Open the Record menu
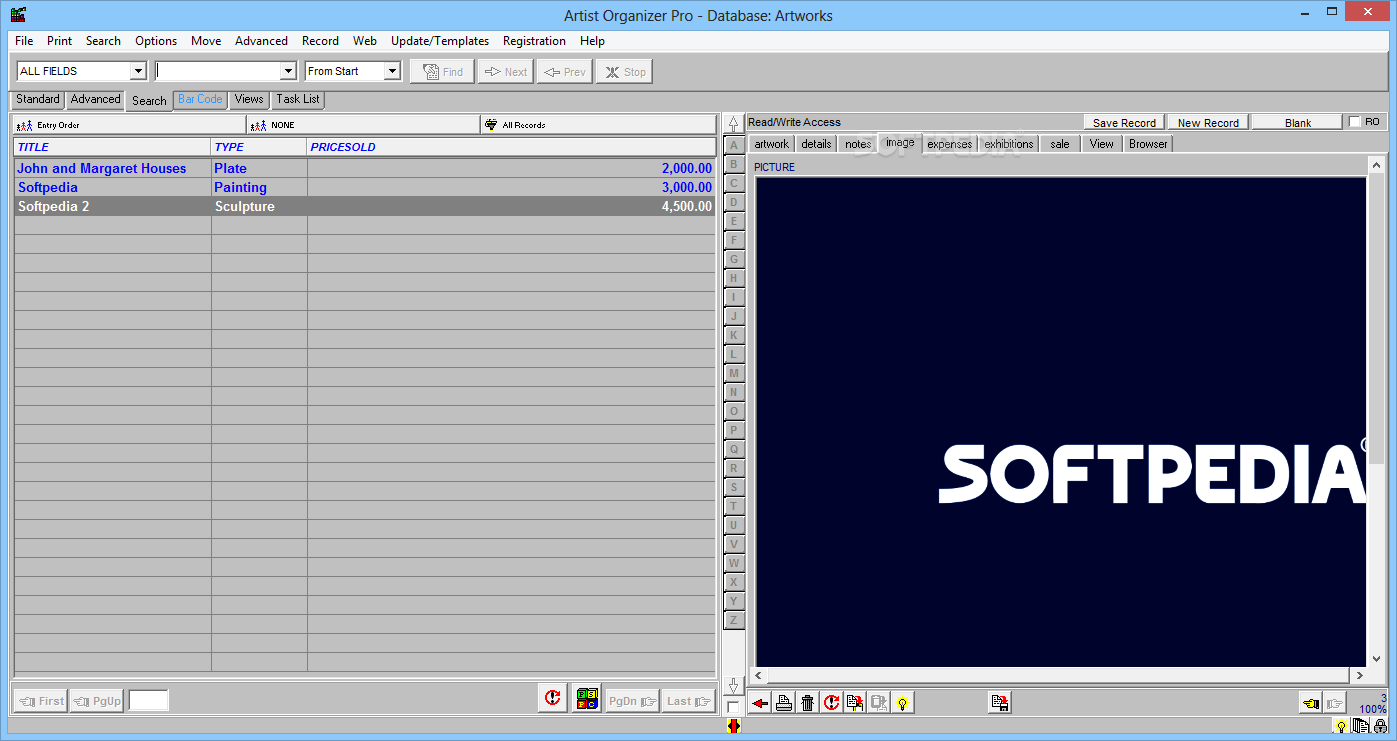 320,41
